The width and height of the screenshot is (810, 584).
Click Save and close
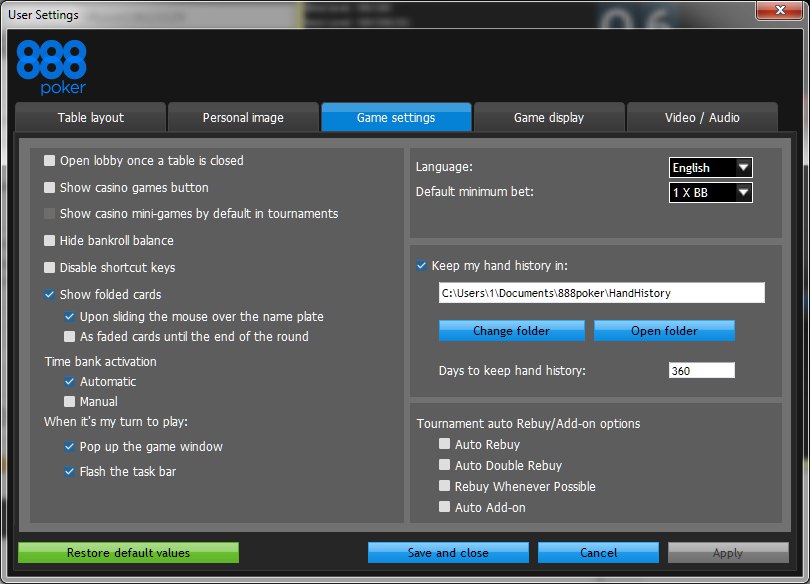click(x=448, y=553)
